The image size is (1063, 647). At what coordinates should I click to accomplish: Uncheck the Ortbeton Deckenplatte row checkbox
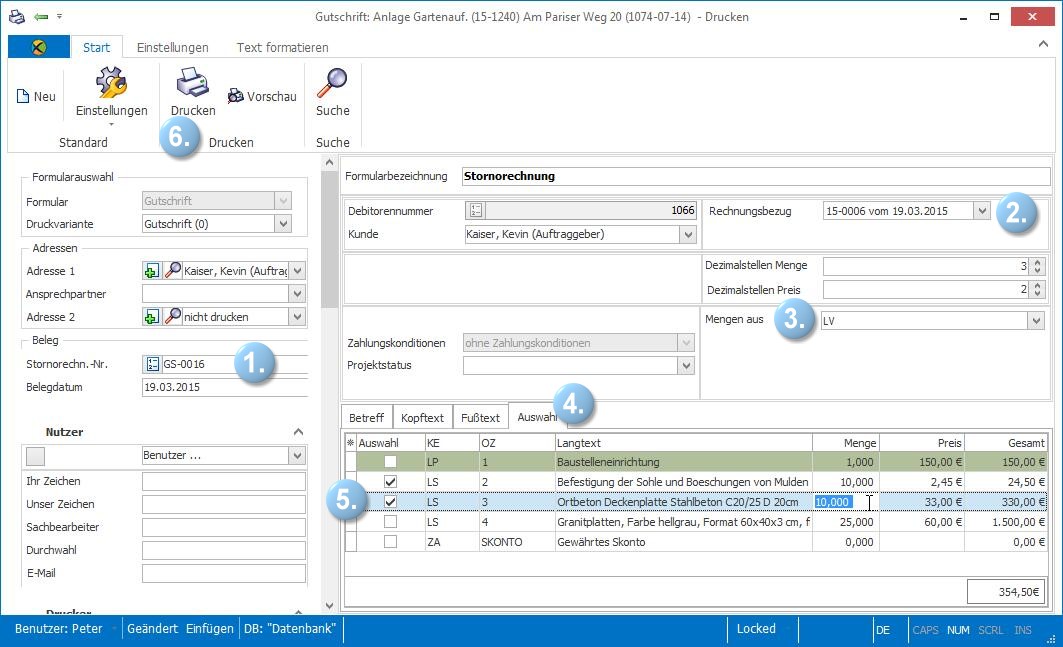click(390, 502)
